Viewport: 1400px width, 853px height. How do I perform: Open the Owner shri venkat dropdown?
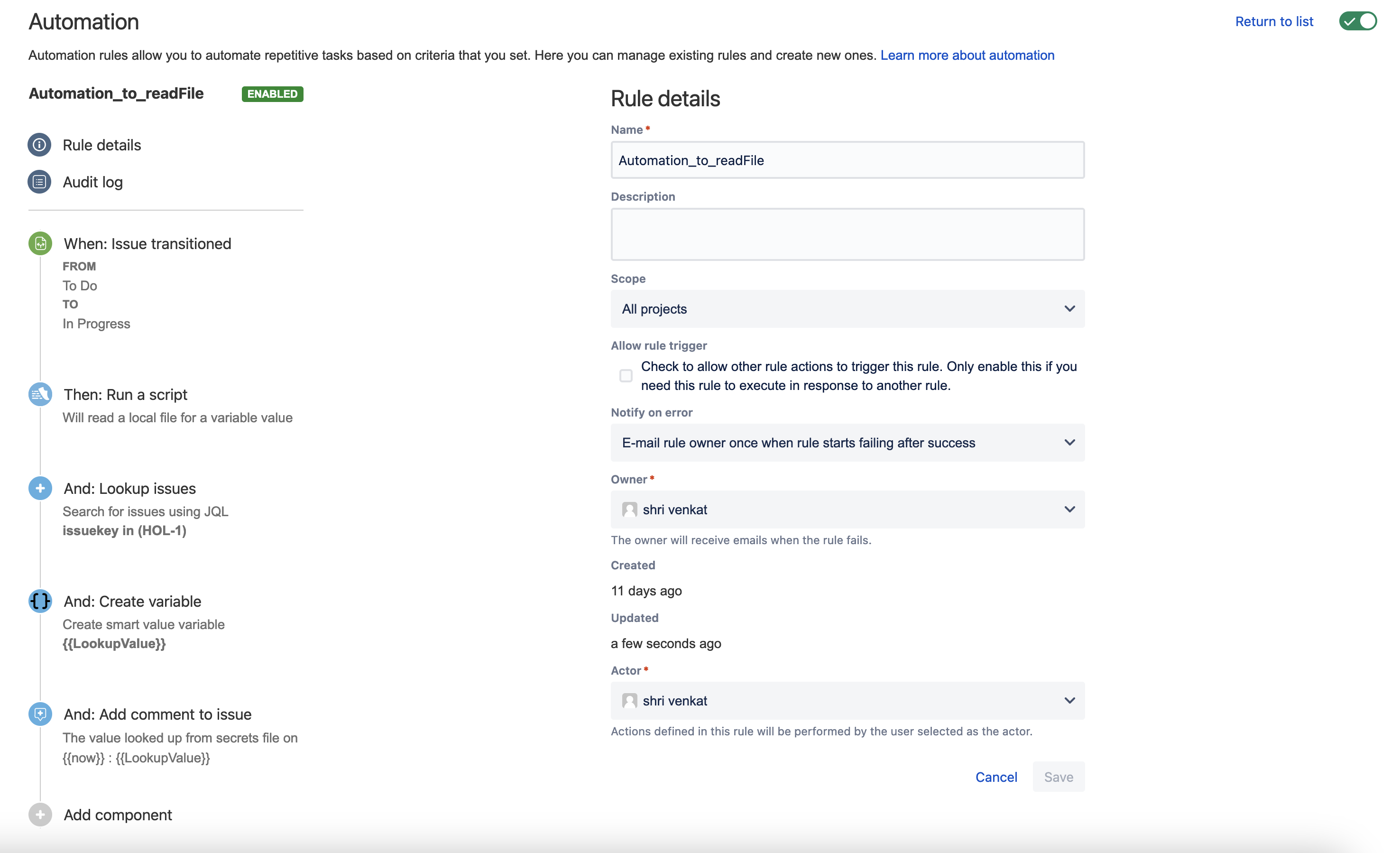pyautogui.click(x=847, y=509)
